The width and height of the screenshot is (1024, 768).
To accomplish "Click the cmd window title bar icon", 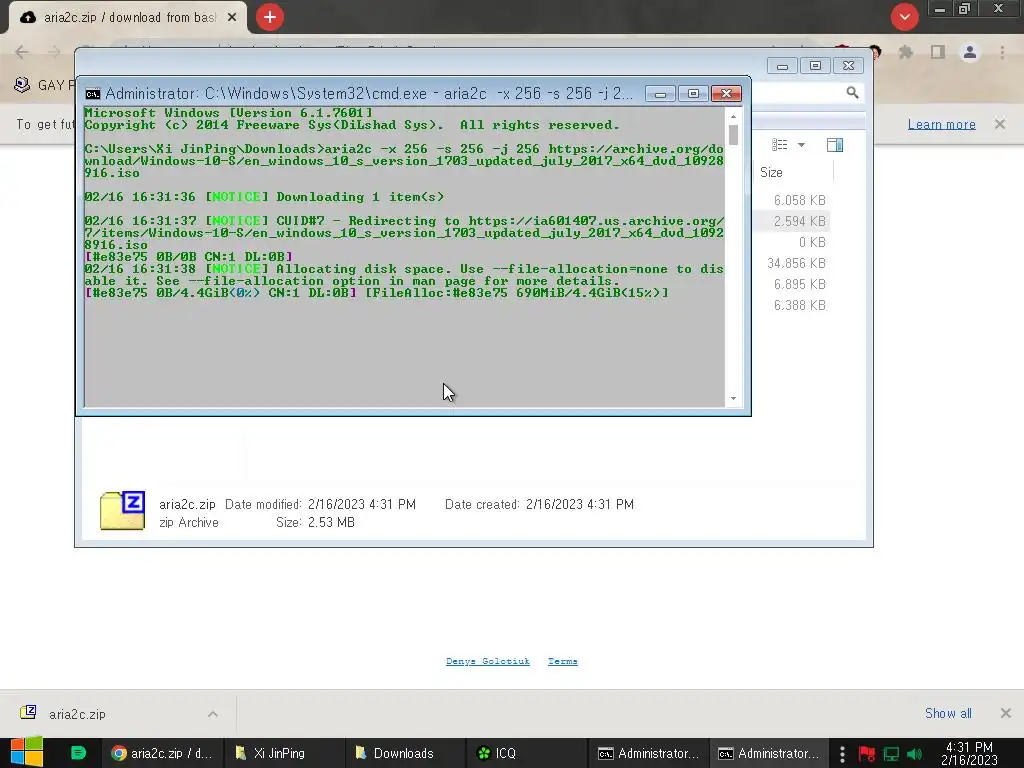I will click(93, 94).
